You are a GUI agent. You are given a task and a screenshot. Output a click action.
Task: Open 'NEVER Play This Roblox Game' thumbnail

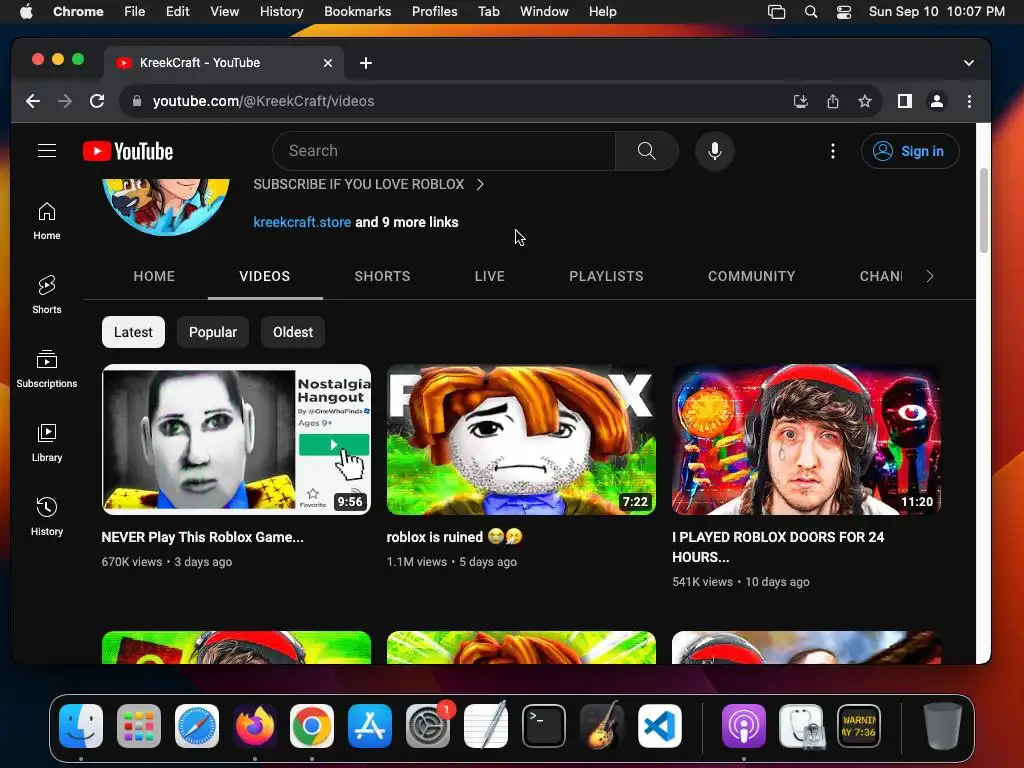click(x=236, y=440)
